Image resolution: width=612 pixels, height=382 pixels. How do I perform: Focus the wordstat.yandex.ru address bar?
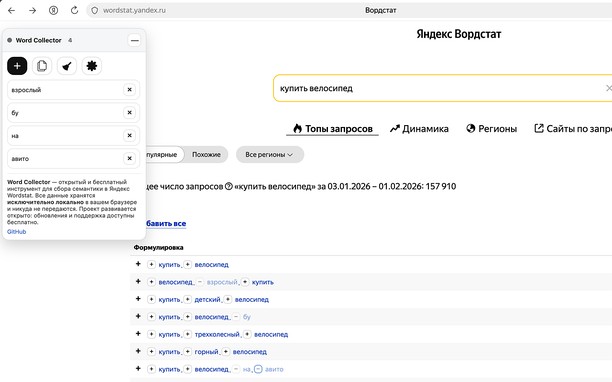(x=134, y=11)
